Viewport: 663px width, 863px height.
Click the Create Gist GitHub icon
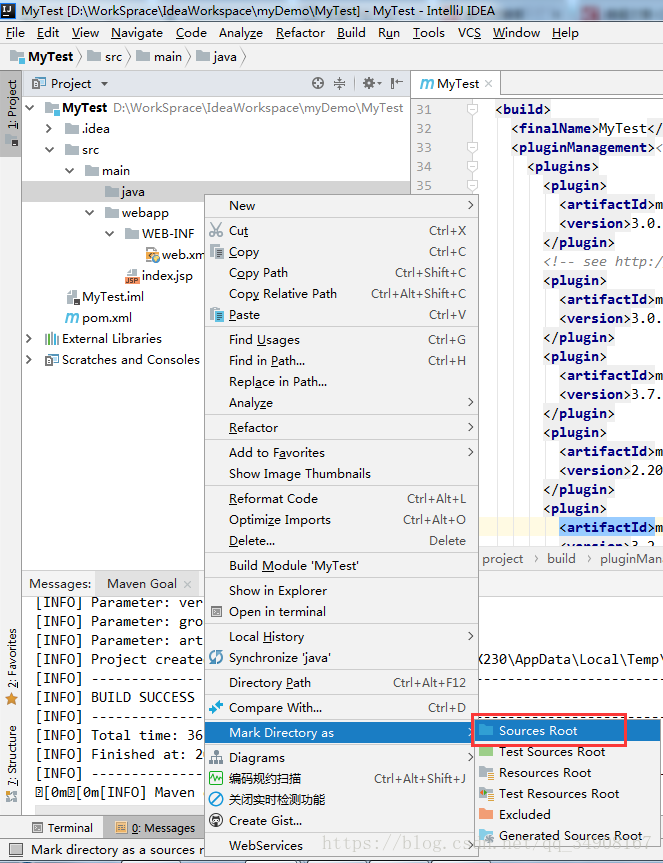[x=216, y=820]
